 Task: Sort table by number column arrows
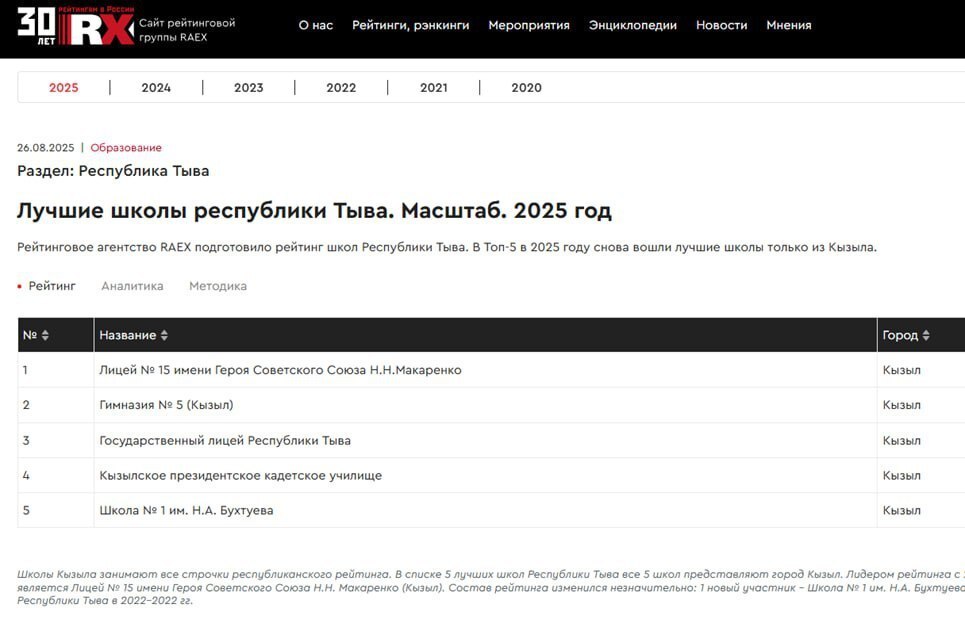point(45,335)
